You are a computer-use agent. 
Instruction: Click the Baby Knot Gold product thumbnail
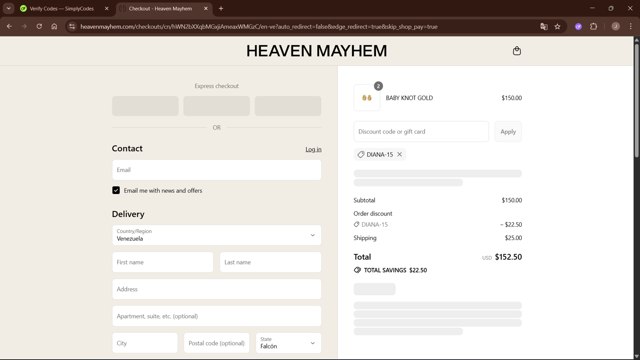[367, 98]
